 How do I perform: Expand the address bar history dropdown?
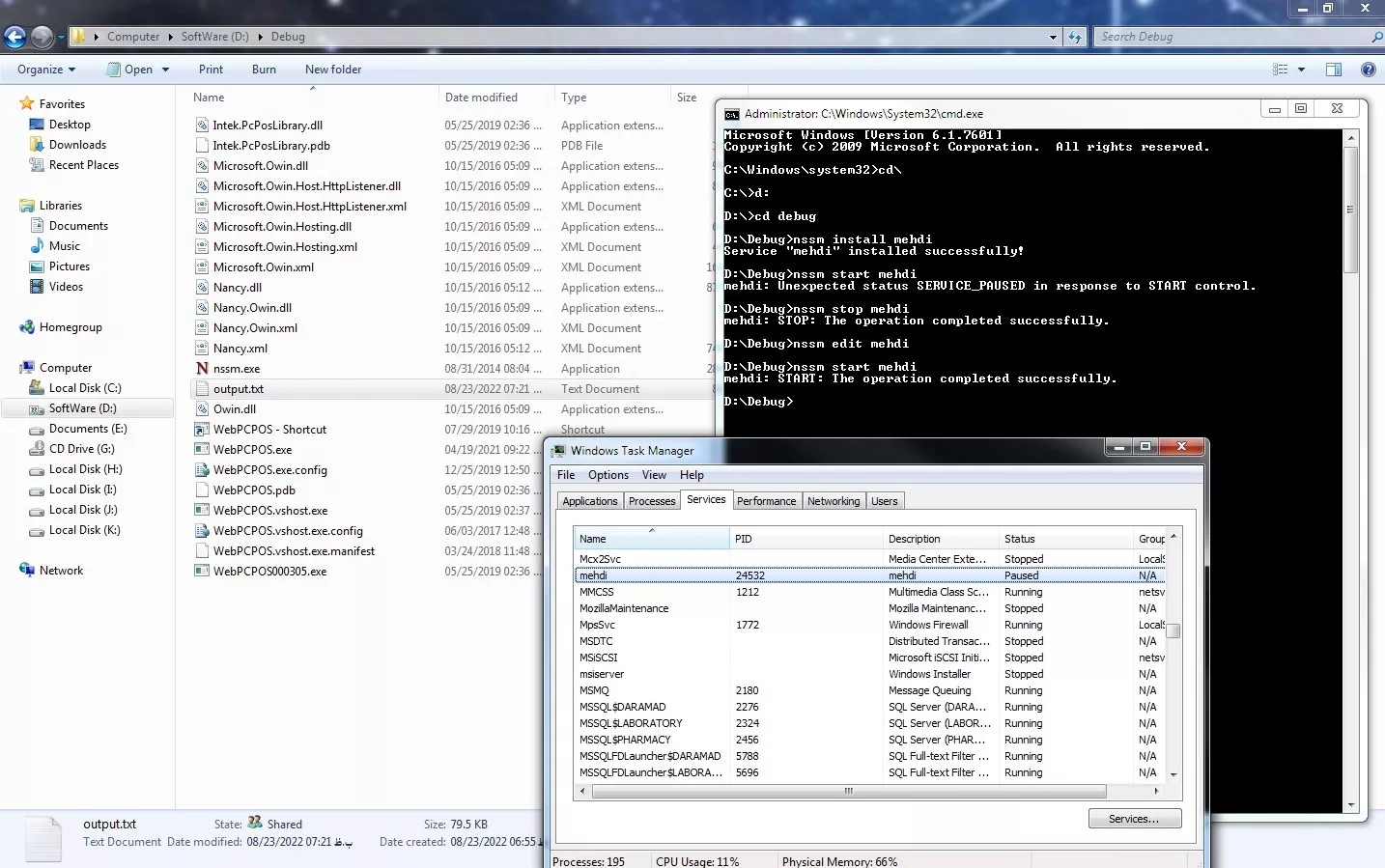point(1053,37)
